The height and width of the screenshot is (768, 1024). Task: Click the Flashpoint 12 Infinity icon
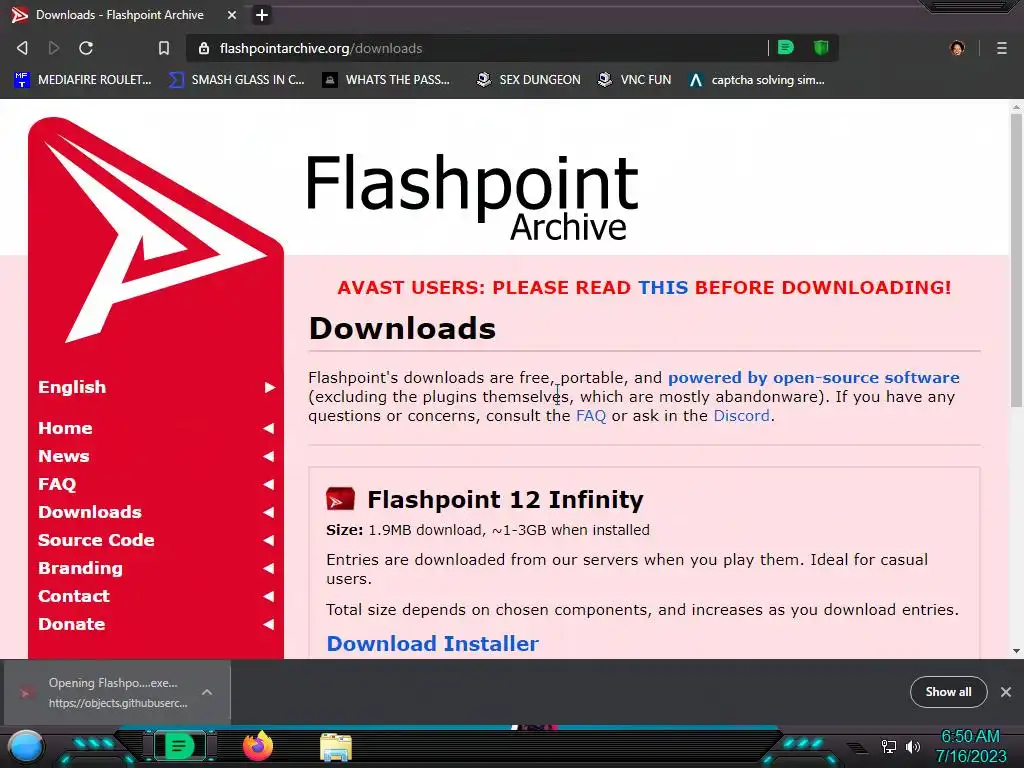[340, 499]
